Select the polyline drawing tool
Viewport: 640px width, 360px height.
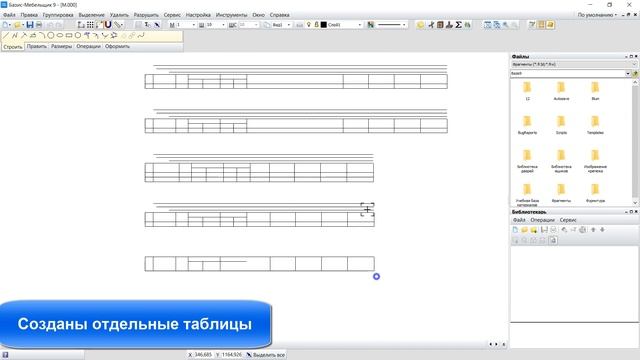(15, 36)
